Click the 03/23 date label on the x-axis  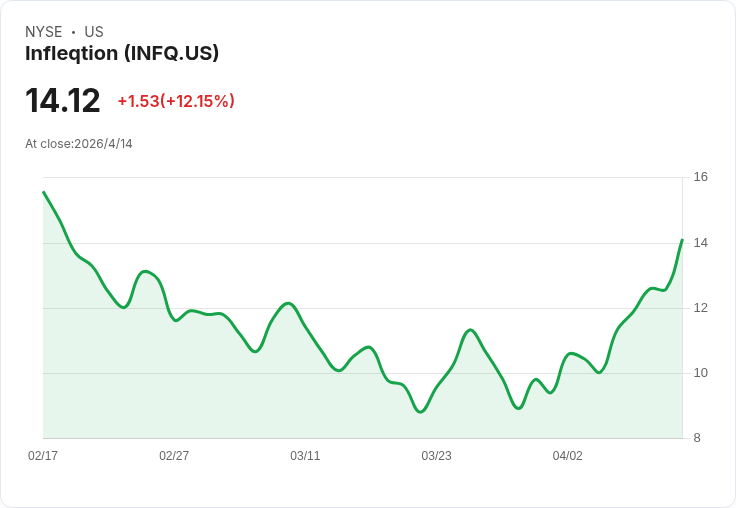437,455
